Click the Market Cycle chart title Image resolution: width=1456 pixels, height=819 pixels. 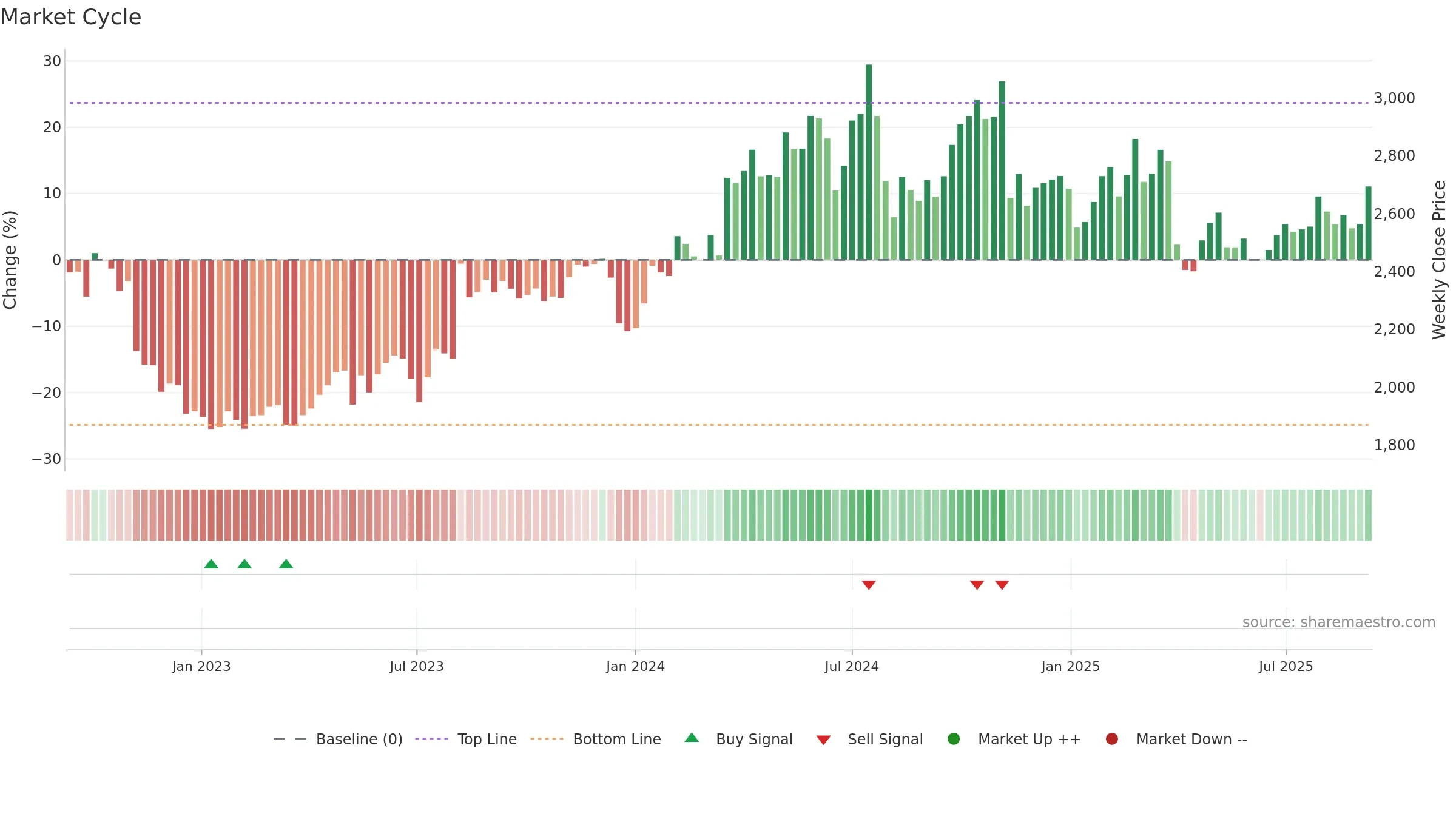71,17
